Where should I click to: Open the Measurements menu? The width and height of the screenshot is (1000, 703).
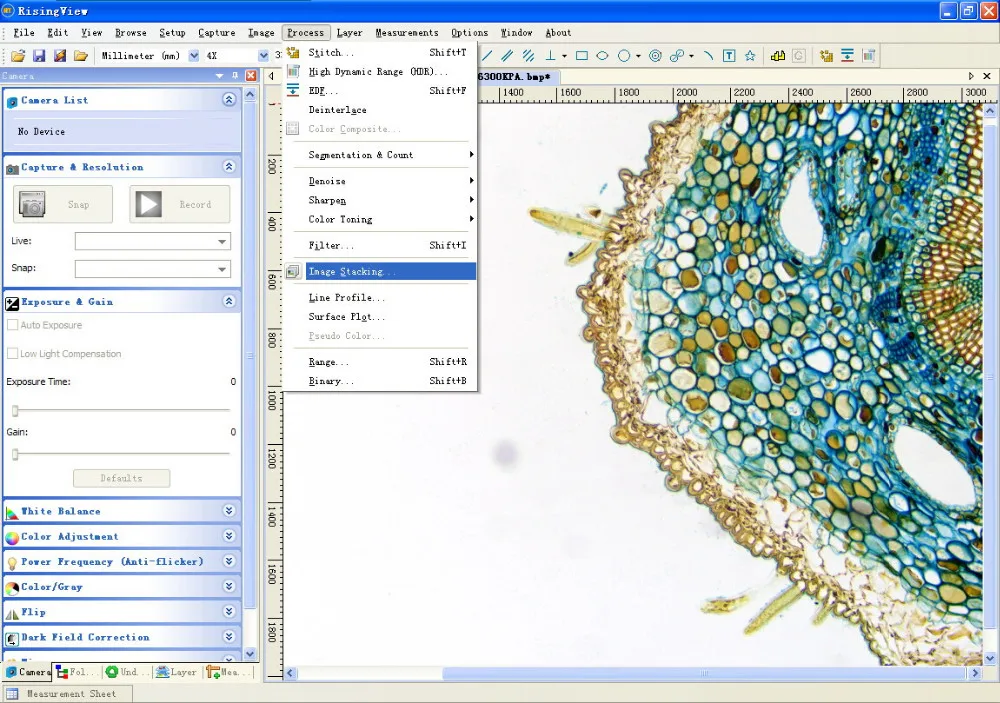(x=406, y=33)
